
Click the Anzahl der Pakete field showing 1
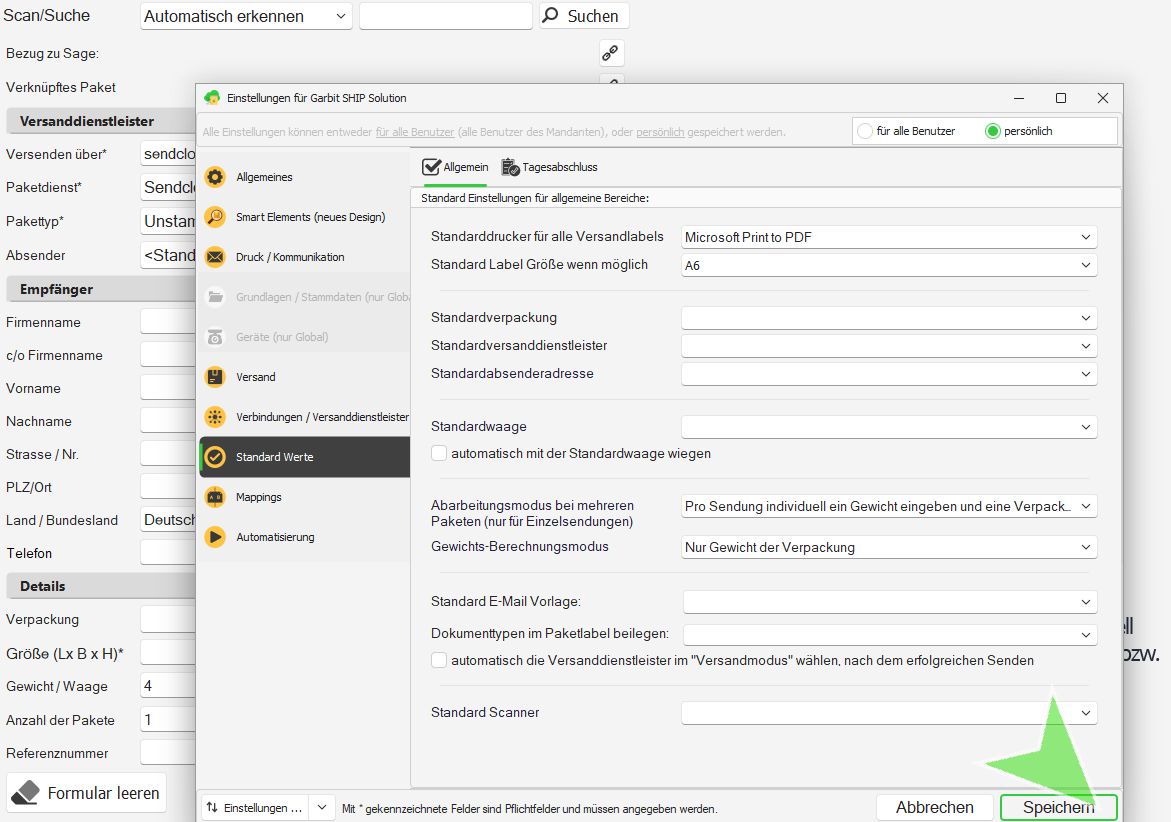tap(168, 720)
